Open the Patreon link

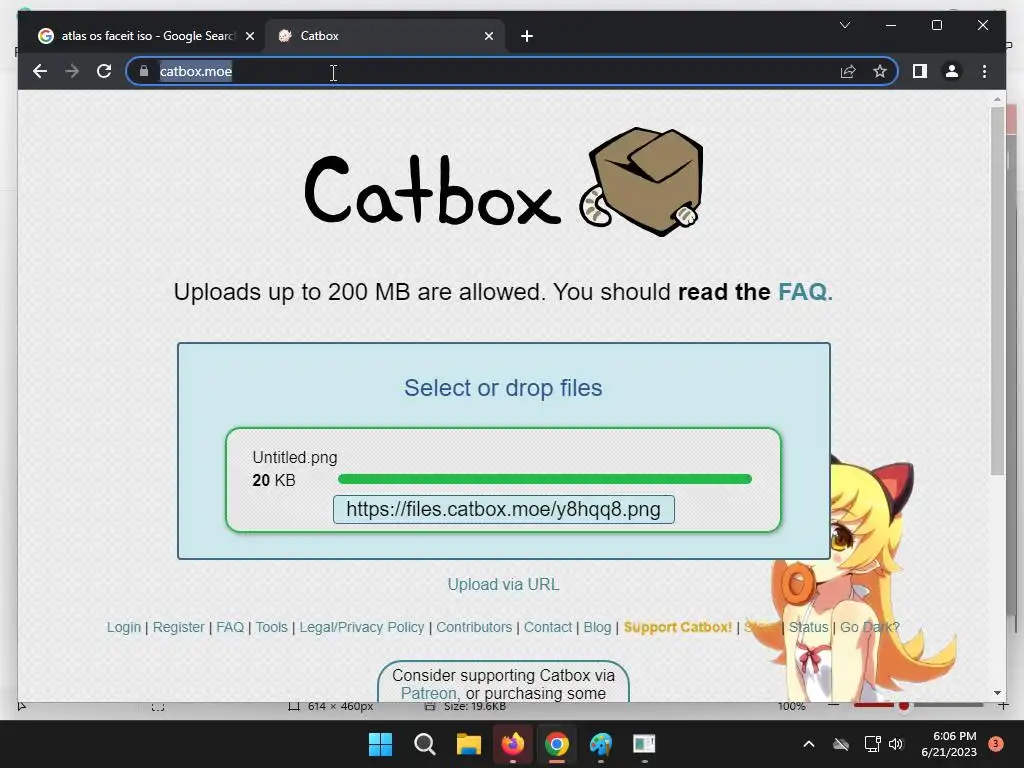[428, 694]
